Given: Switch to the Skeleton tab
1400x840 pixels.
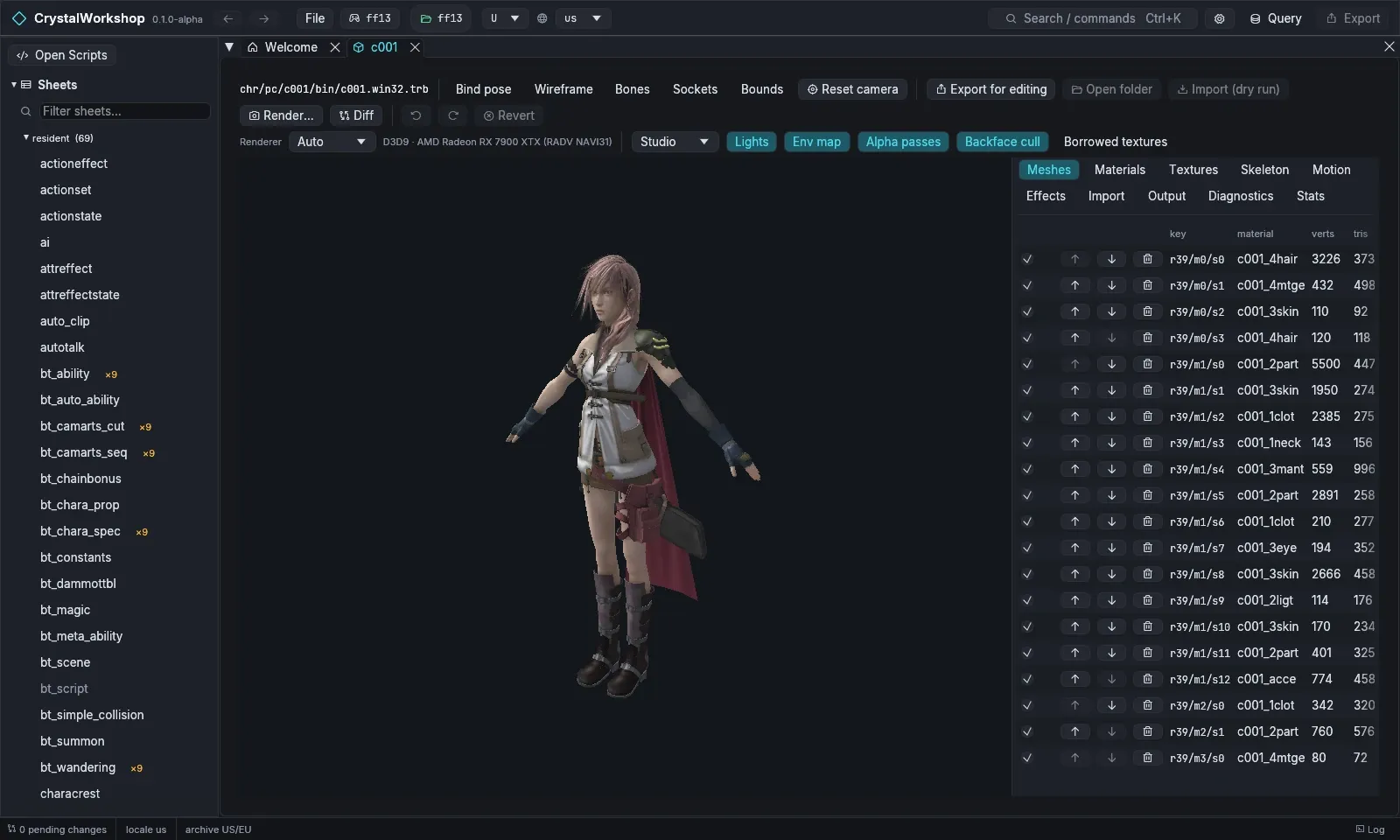Looking at the screenshot, I should click(x=1264, y=170).
